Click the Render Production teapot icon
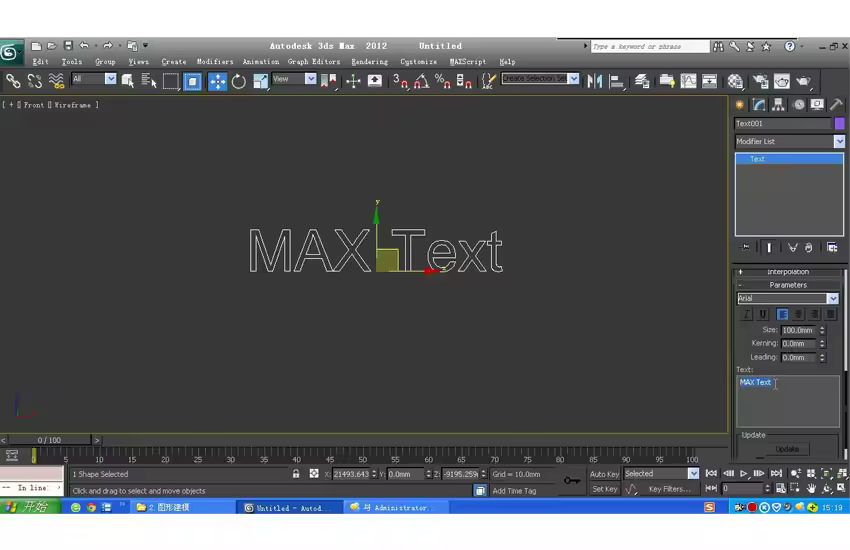850x550 pixels. [x=803, y=81]
